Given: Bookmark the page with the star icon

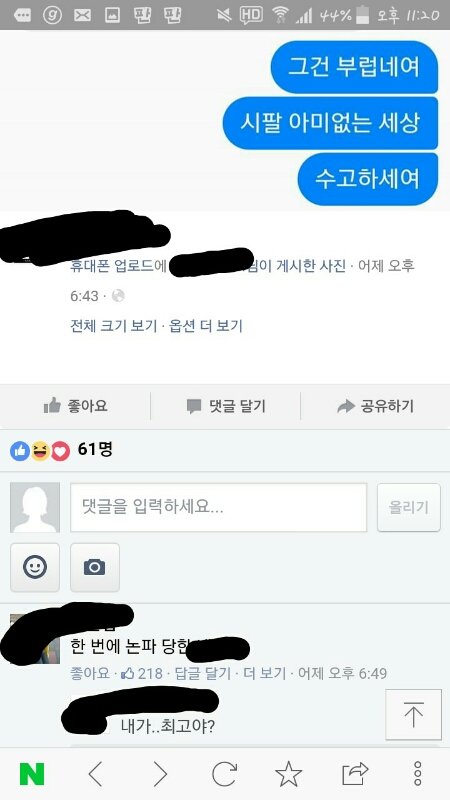Looking at the screenshot, I should (289, 774).
